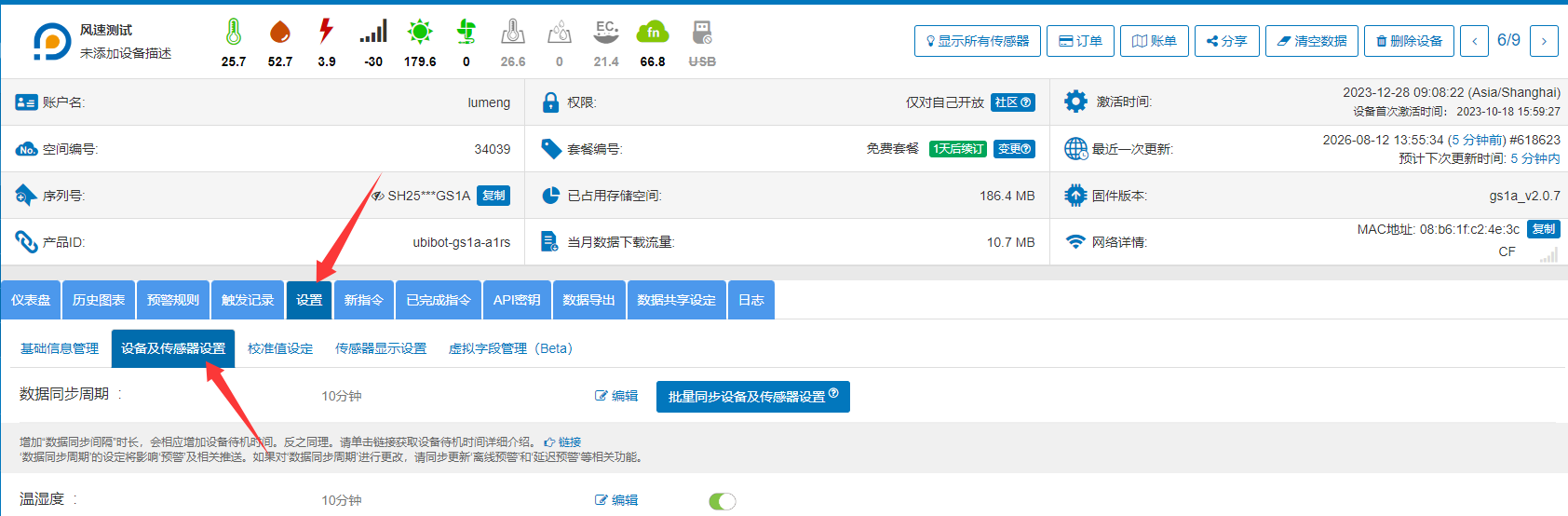Select the wind sensor icon showing 0
The image size is (1568, 516).
pyautogui.click(x=466, y=33)
